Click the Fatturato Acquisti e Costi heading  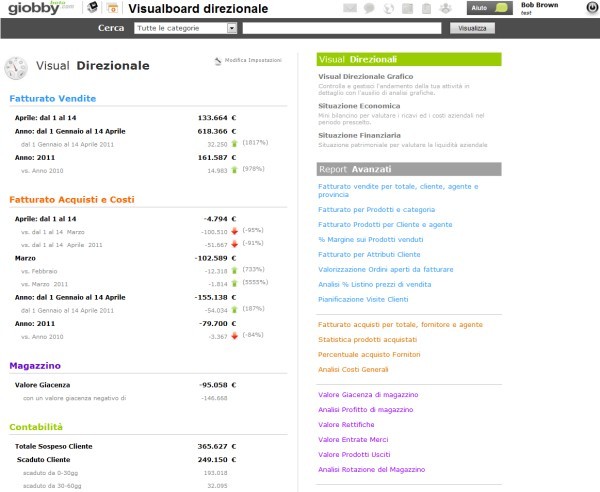(x=72, y=199)
